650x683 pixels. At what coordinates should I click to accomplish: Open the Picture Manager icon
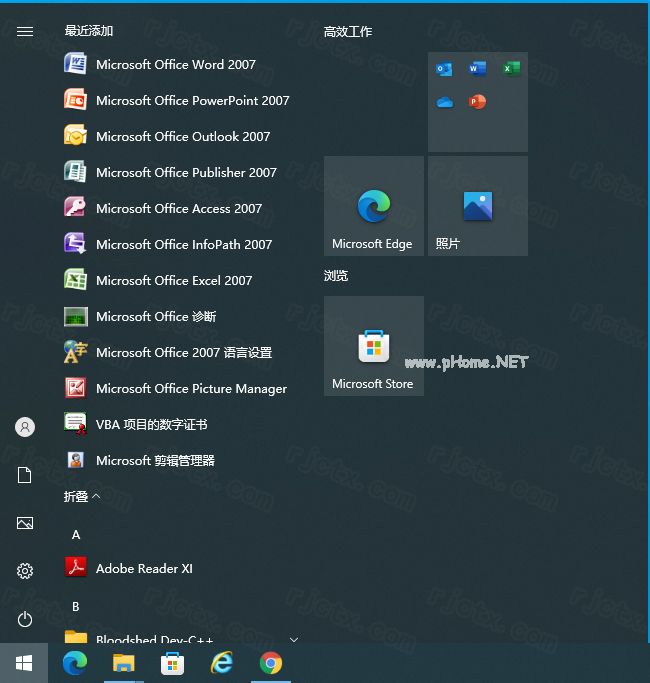click(x=75, y=388)
